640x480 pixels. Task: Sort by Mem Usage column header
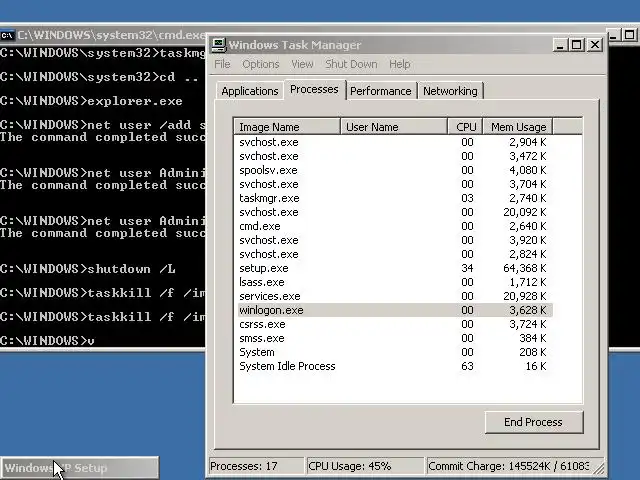tap(518, 127)
